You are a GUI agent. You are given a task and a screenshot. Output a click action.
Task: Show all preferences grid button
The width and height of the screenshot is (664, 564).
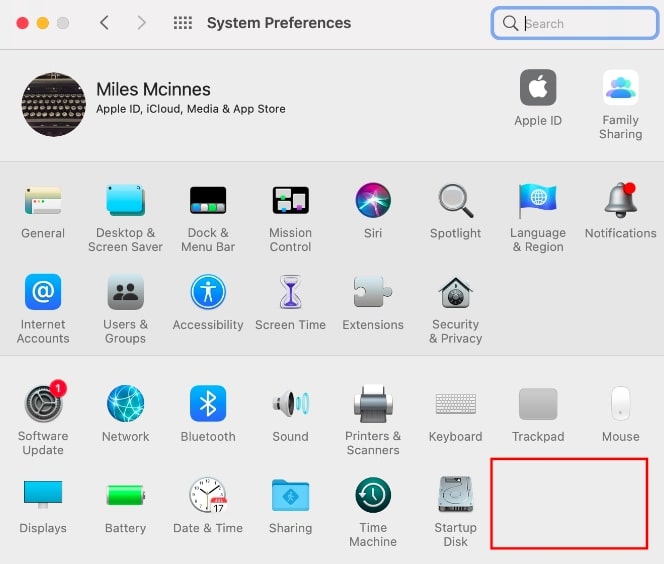[x=183, y=22]
